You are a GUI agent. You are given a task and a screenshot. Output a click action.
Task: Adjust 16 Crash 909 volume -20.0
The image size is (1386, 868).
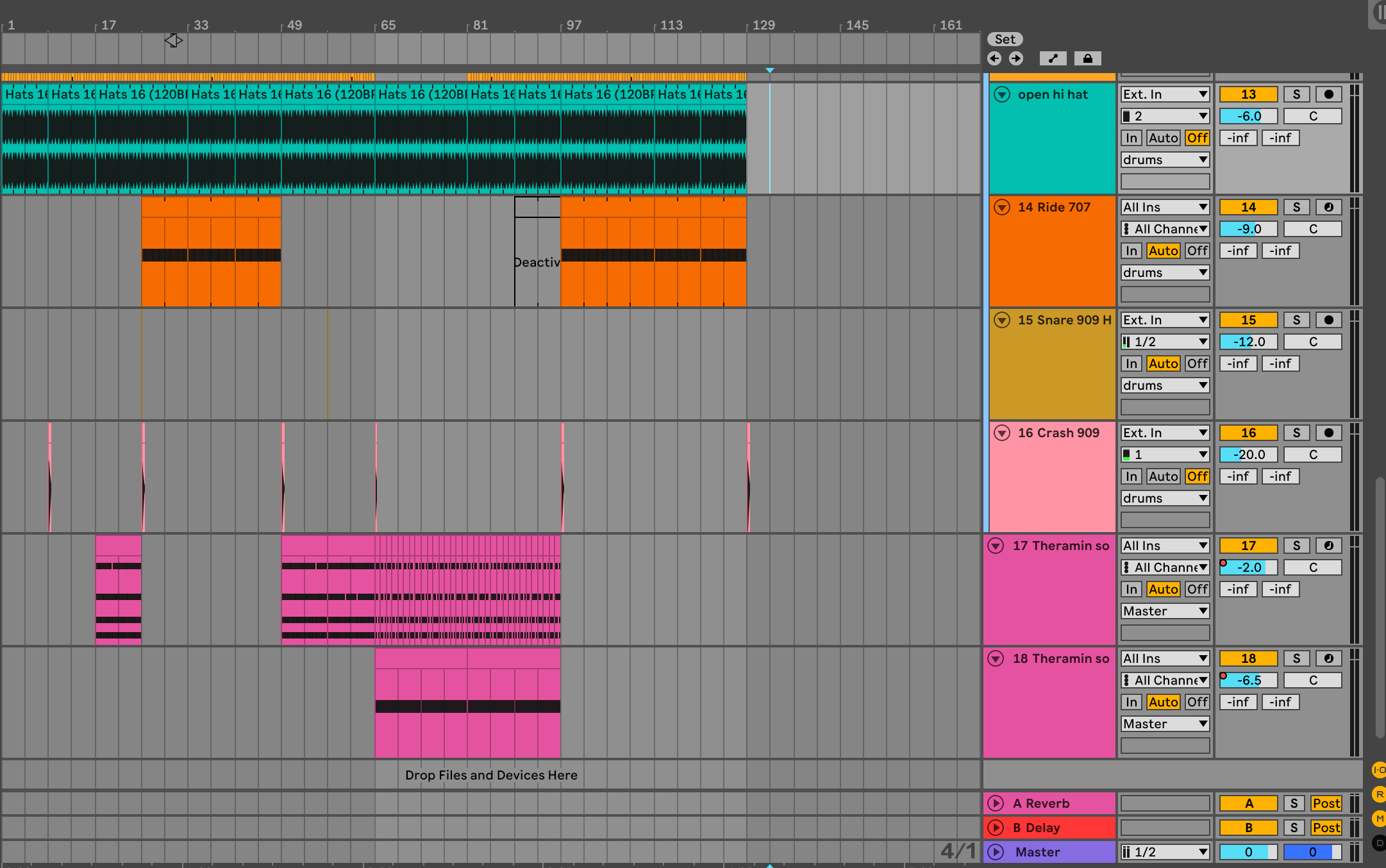[1248, 455]
